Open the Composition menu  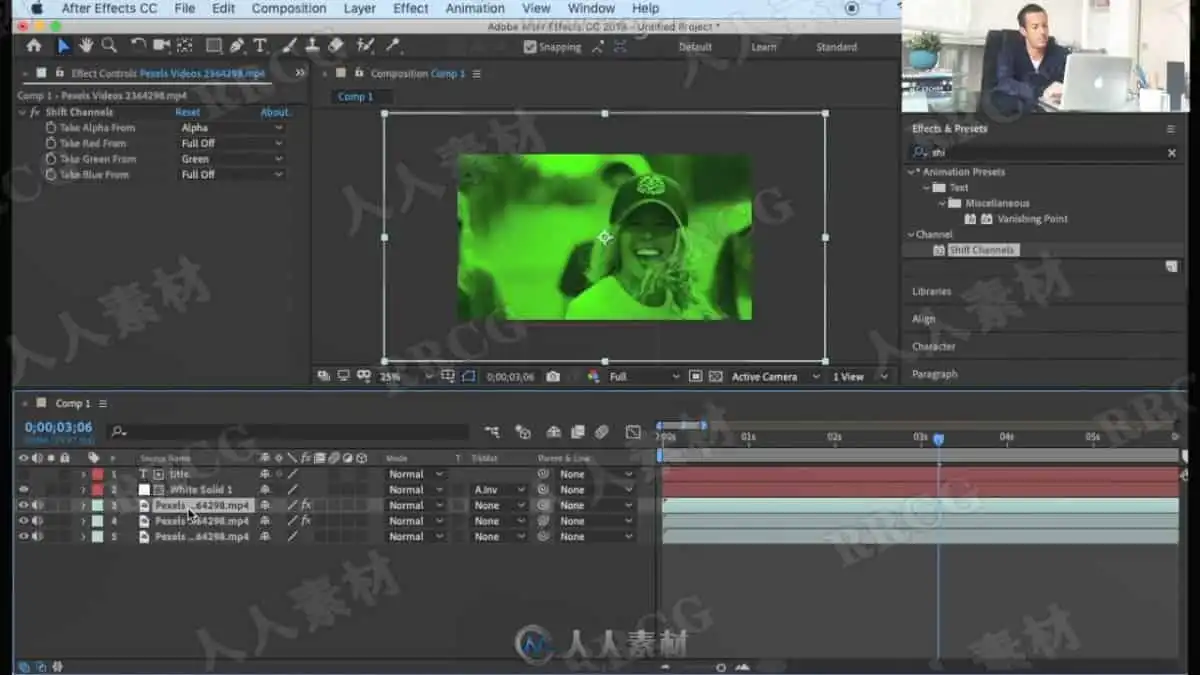tap(288, 8)
